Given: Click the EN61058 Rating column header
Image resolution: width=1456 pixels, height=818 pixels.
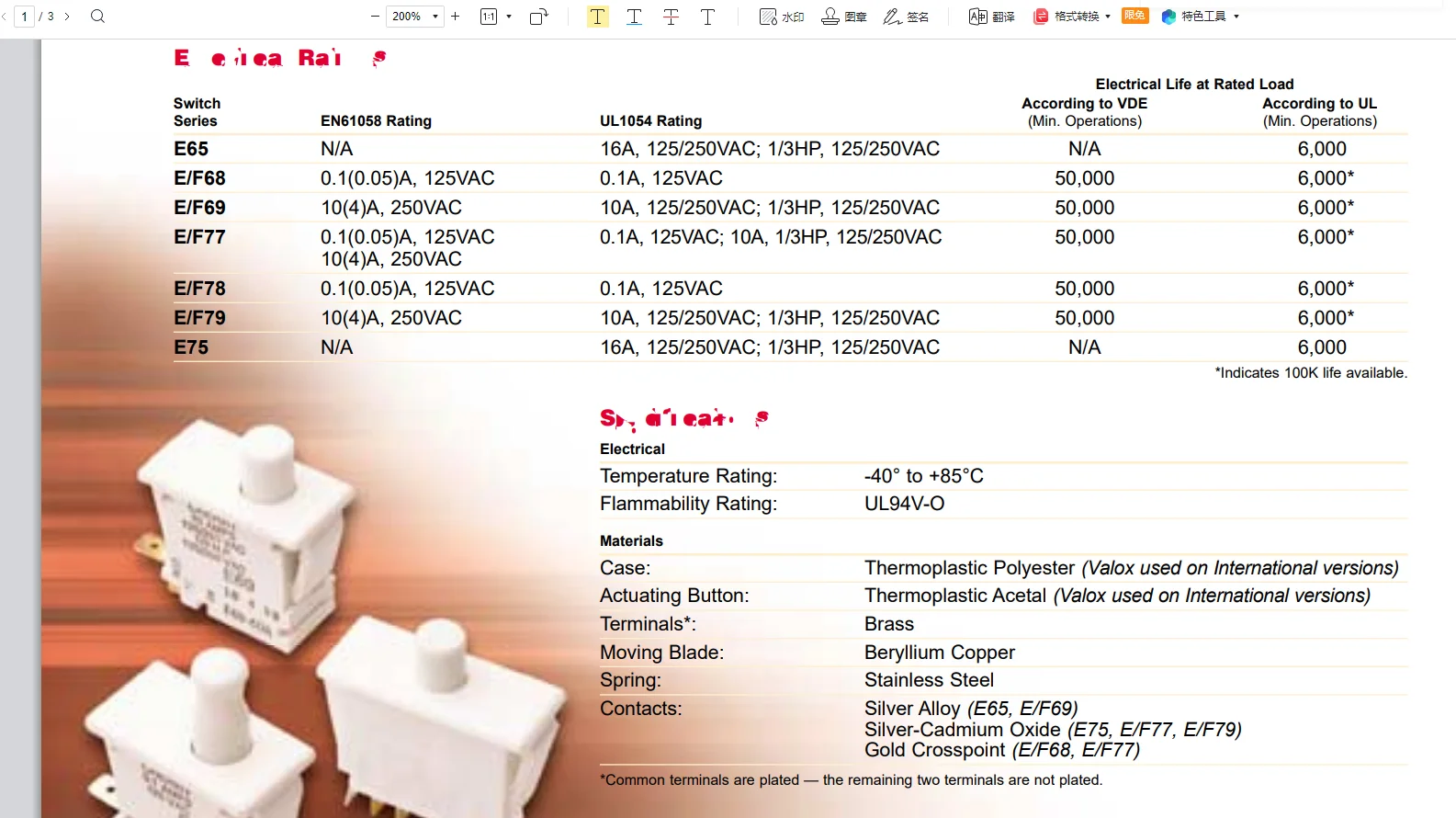Looking at the screenshot, I should pyautogui.click(x=376, y=121).
